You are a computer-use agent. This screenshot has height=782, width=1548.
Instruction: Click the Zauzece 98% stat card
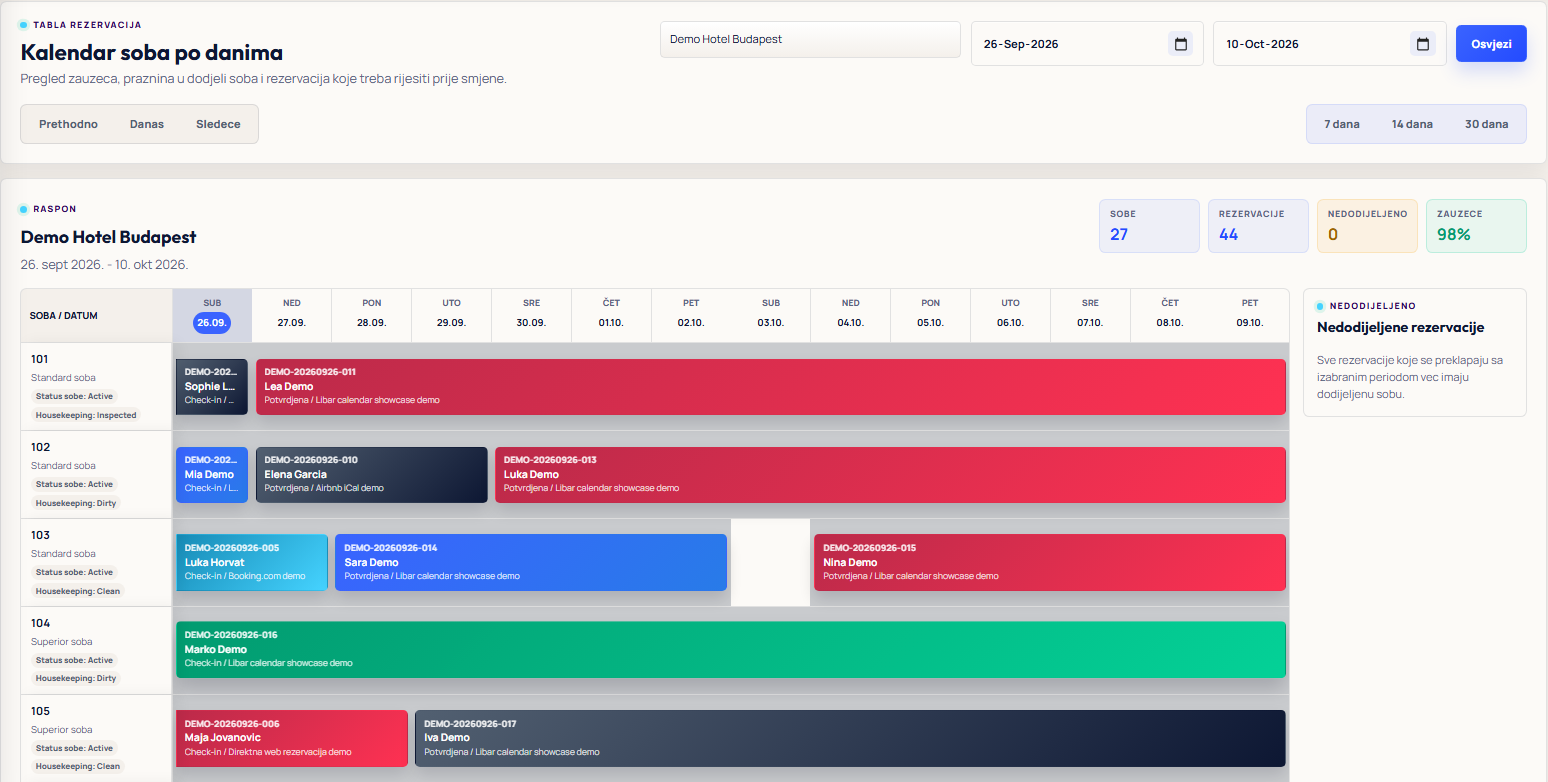(x=1476, y=226)
